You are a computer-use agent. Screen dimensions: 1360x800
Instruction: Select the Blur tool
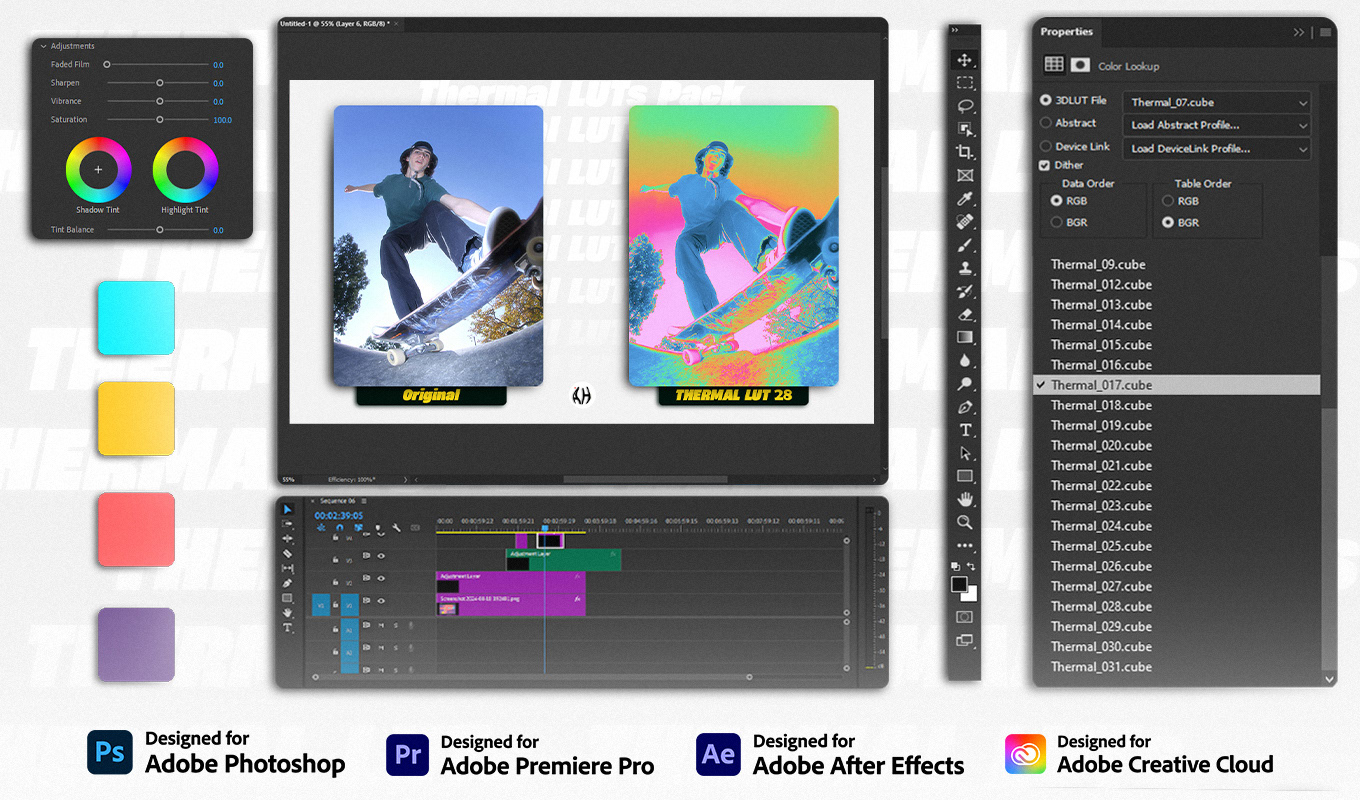[965, 360]
